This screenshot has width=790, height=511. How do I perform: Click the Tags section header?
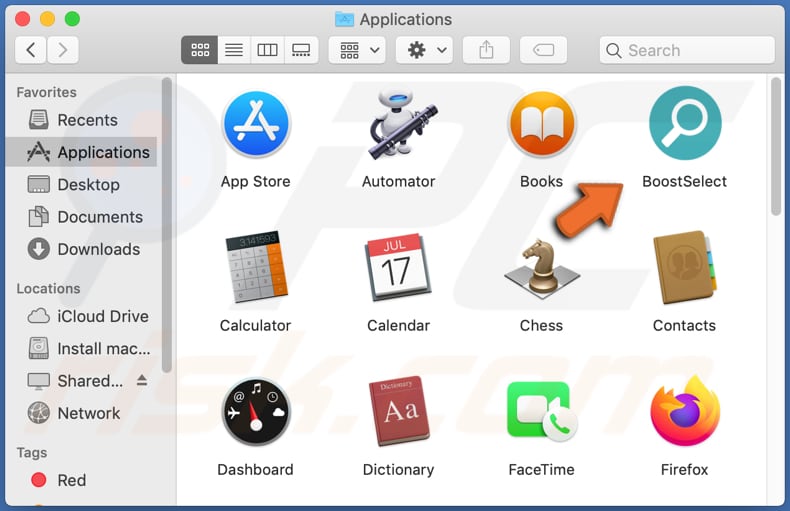pos(32,453)
